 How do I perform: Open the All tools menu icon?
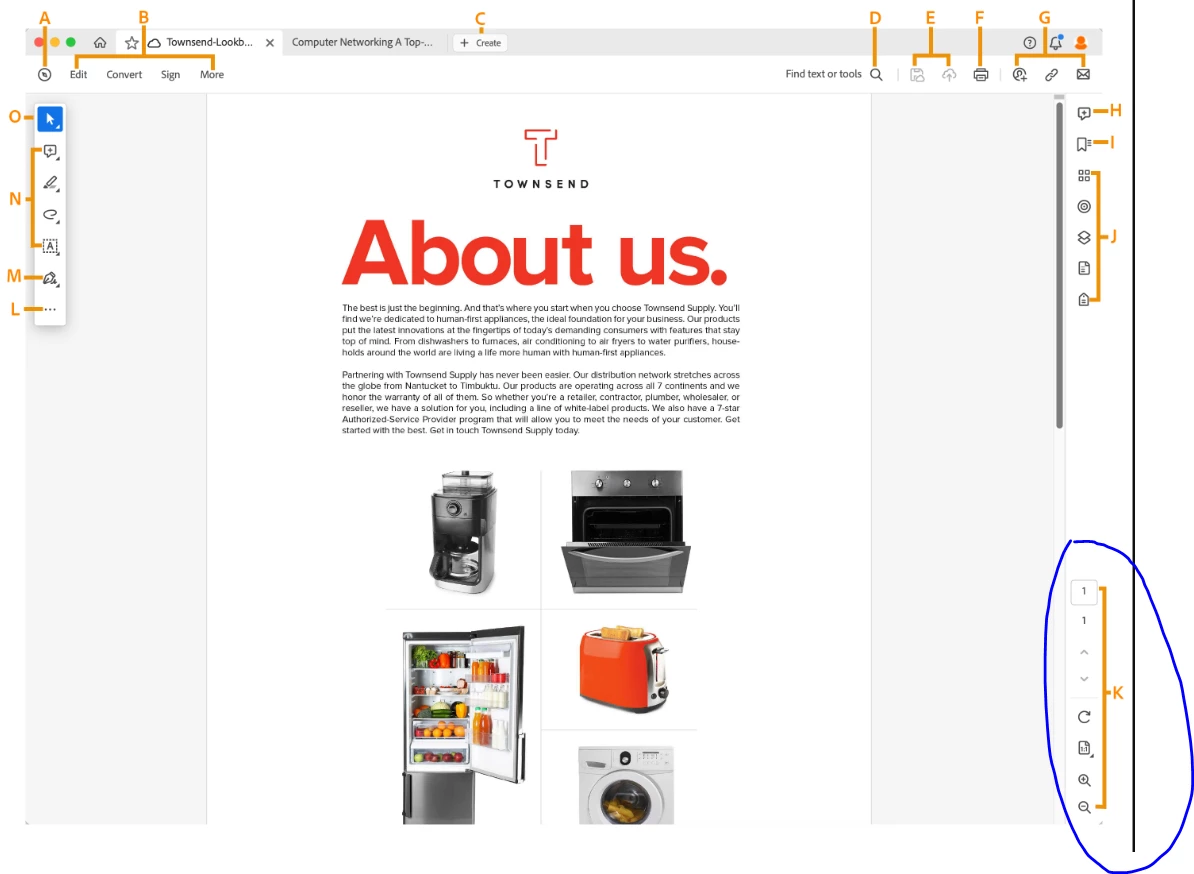point(45,75)
